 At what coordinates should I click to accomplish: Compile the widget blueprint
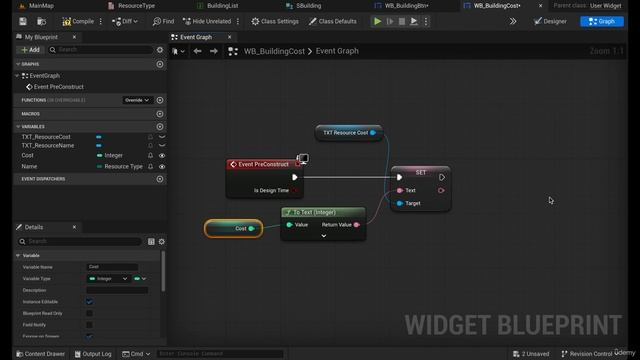coord(78,21)
